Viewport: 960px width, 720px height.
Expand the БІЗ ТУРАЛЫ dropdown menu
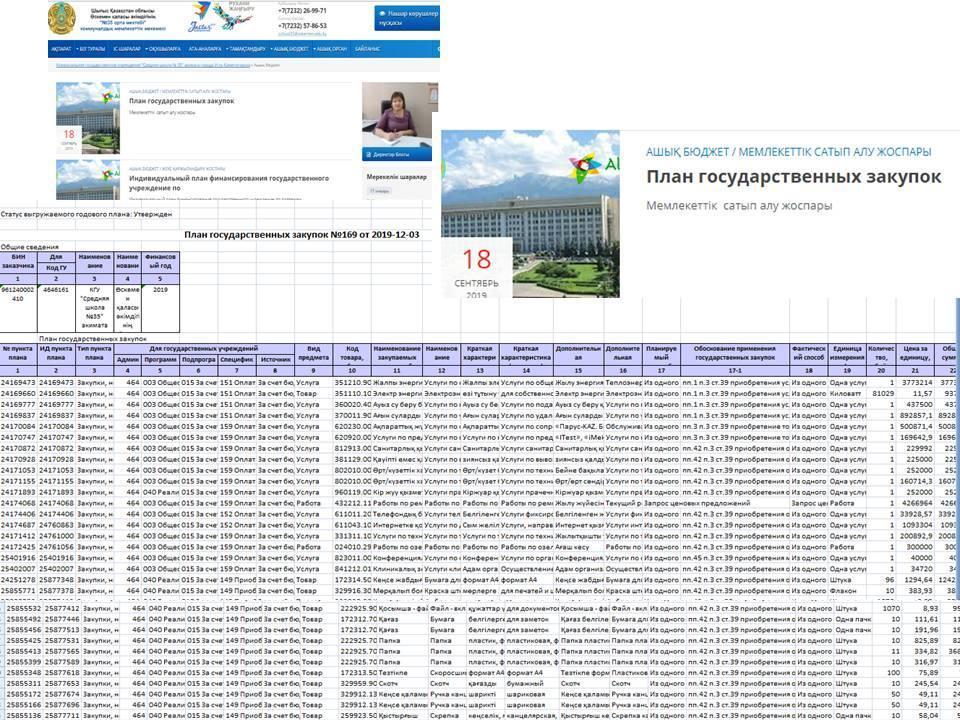tap(91, 49)
